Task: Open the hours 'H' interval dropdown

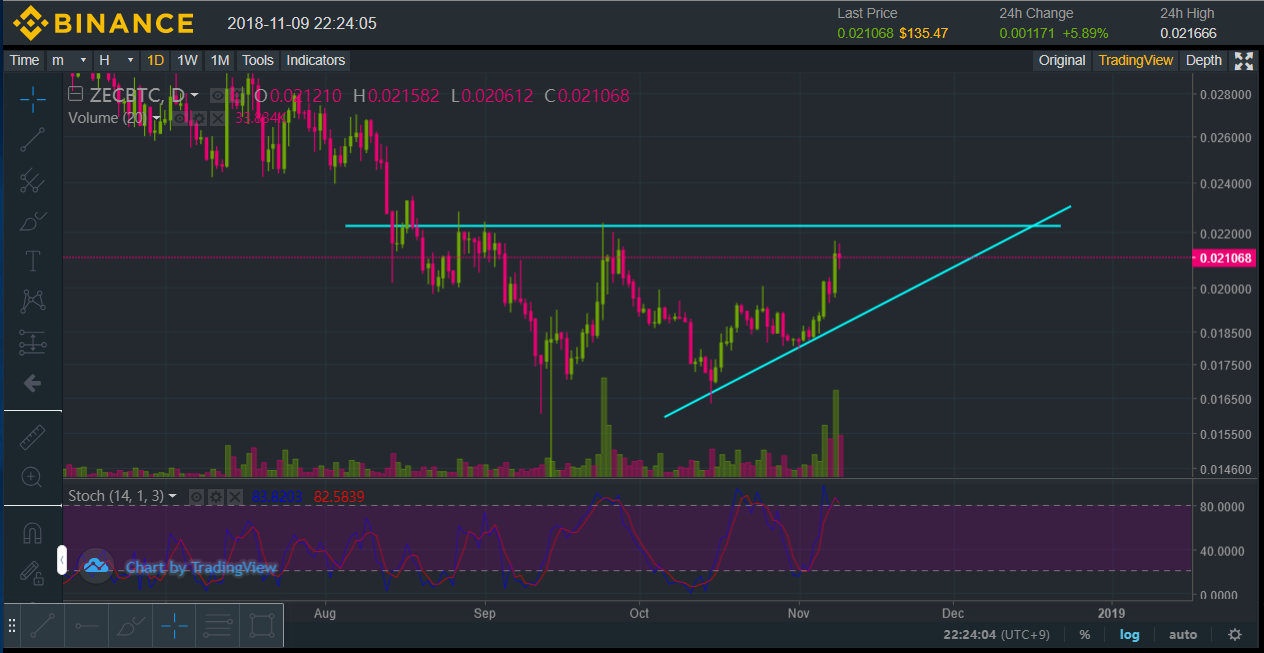Action: coord(115,60)
